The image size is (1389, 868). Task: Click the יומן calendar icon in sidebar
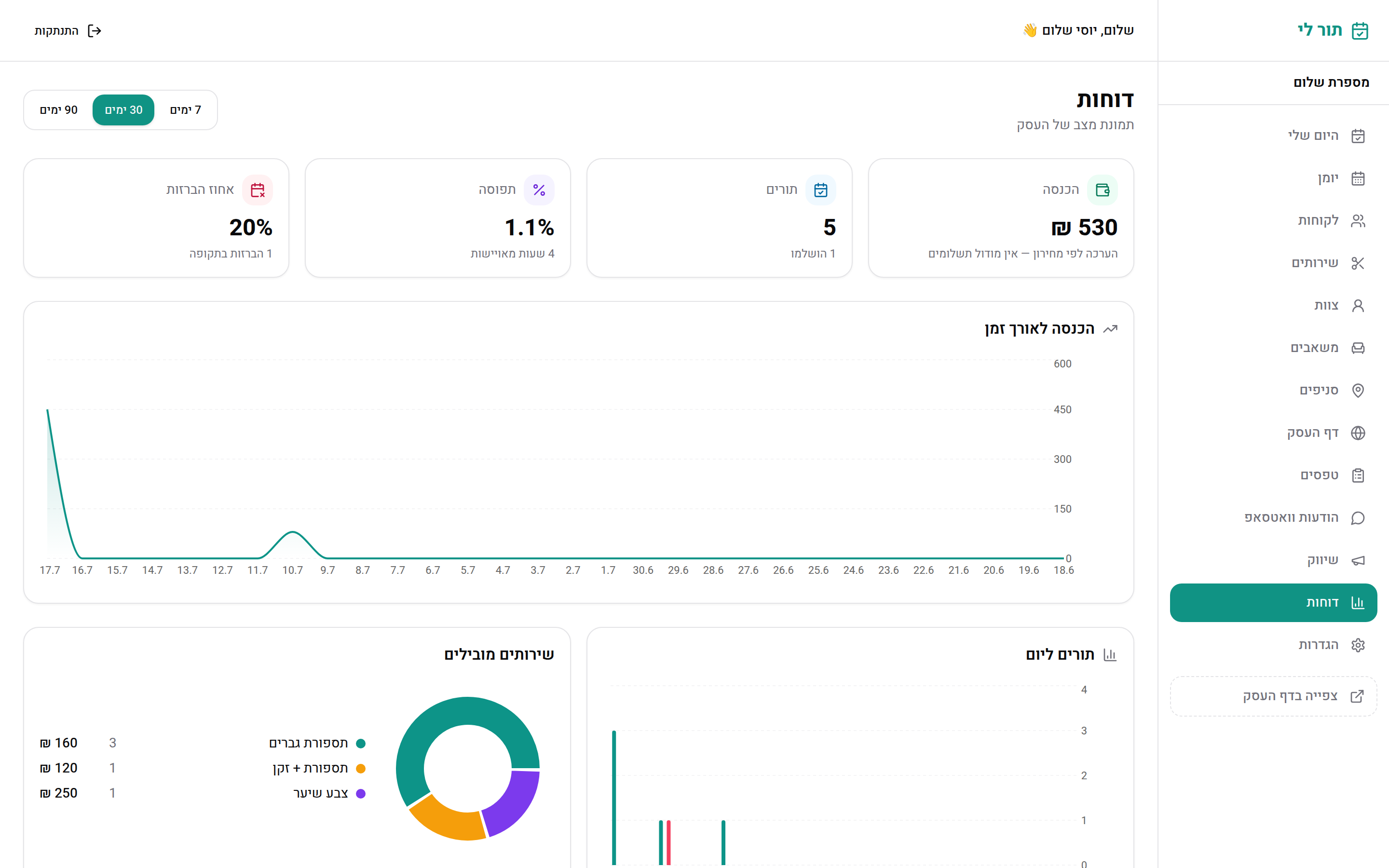1358,178
